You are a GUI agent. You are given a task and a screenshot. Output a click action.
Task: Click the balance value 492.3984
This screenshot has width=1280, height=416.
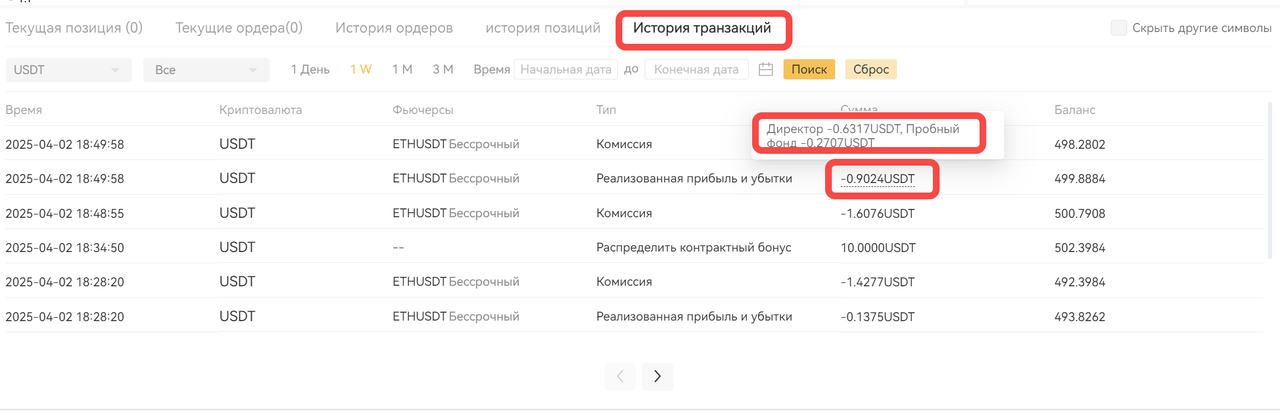pos(1079,282)
